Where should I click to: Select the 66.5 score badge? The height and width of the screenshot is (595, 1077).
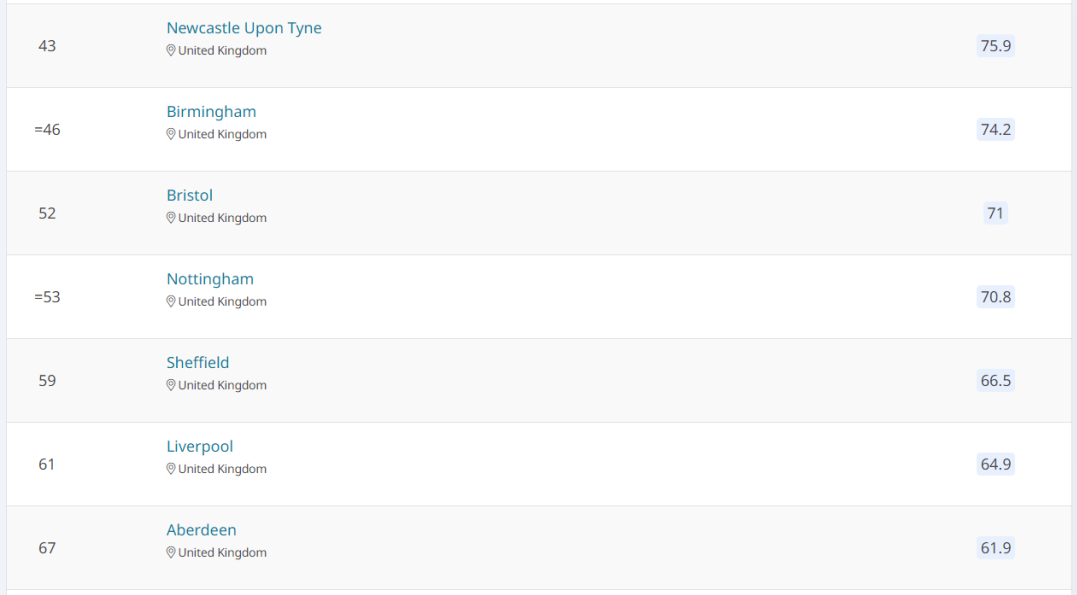coord(995,381)
